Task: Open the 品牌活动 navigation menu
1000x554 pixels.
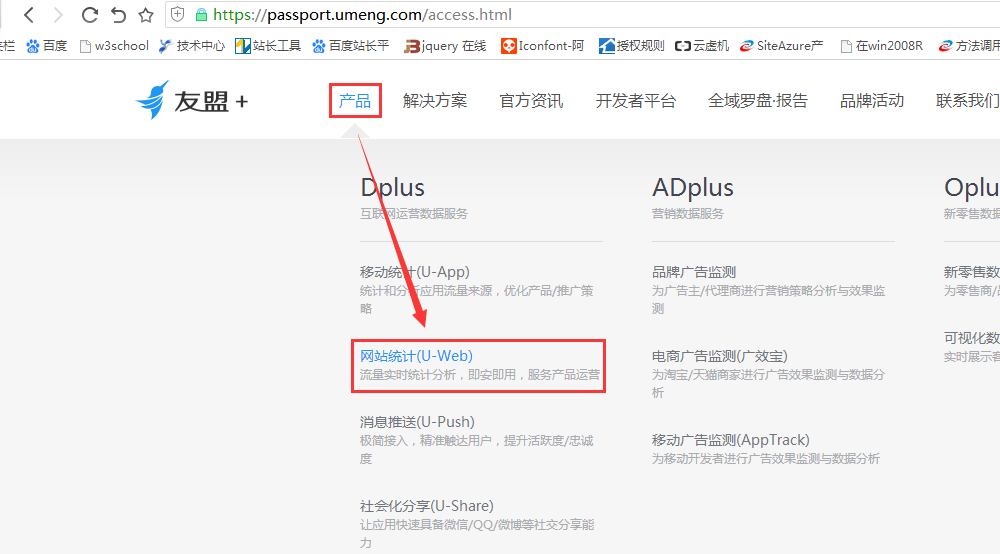Action: pyautogui.click(x=872, y=101)
